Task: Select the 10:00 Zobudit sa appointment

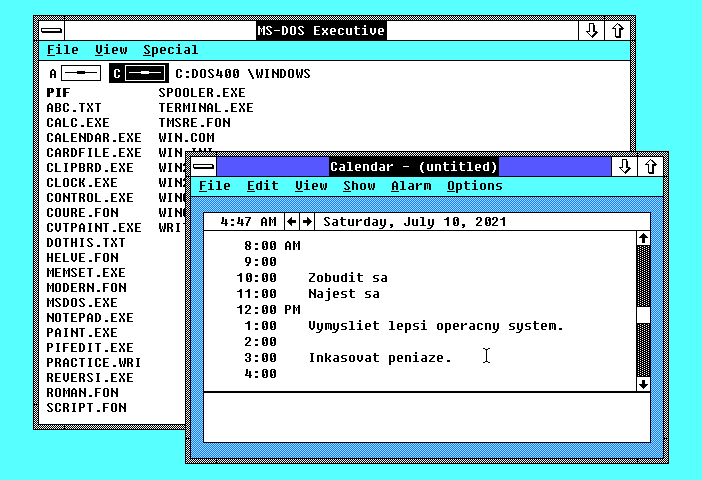Action: [347, 278]
